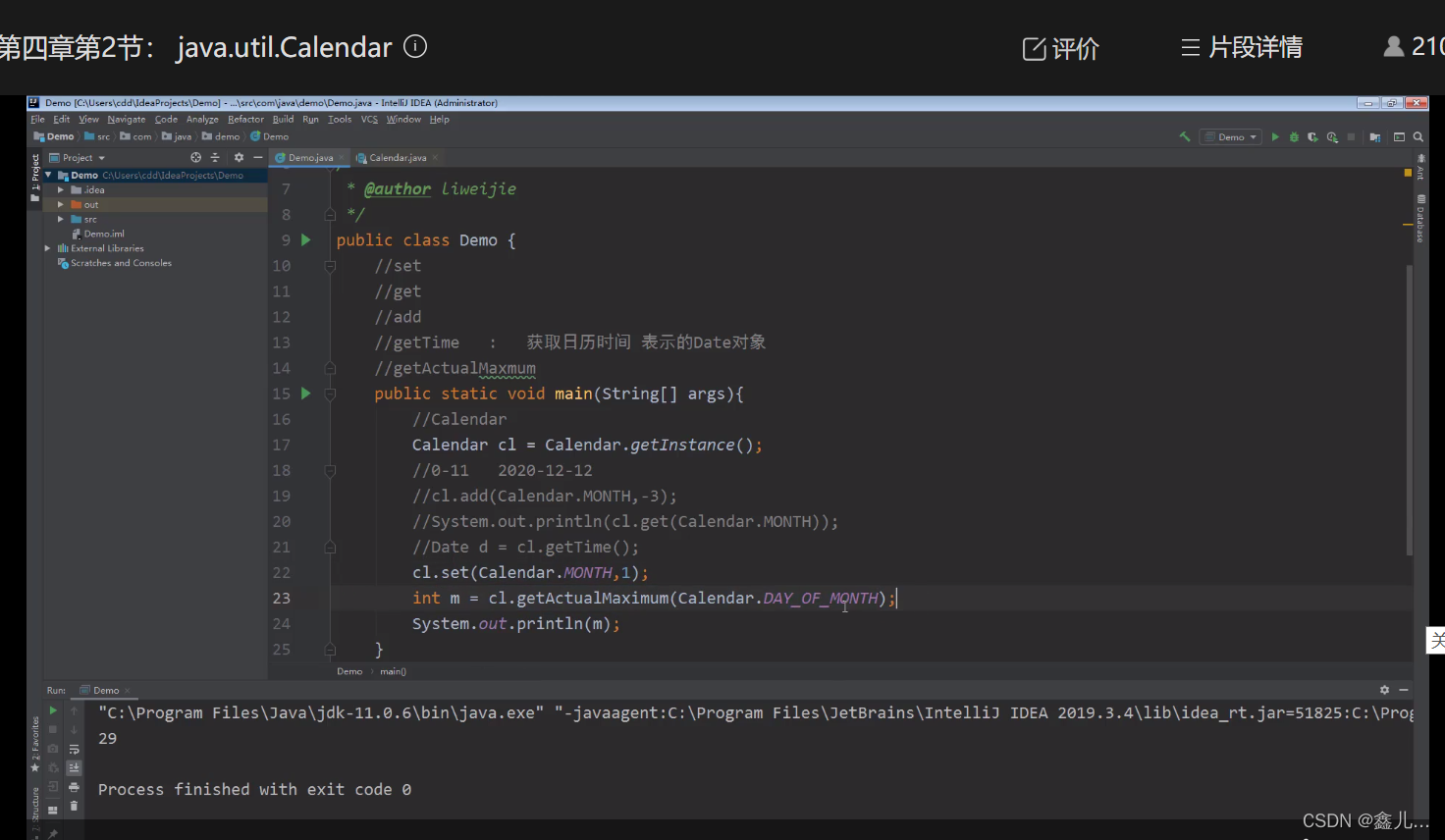Viewport: 1445px width, 840px height.
Task: Click output value 29 in console
Action: tap(108, 739)
